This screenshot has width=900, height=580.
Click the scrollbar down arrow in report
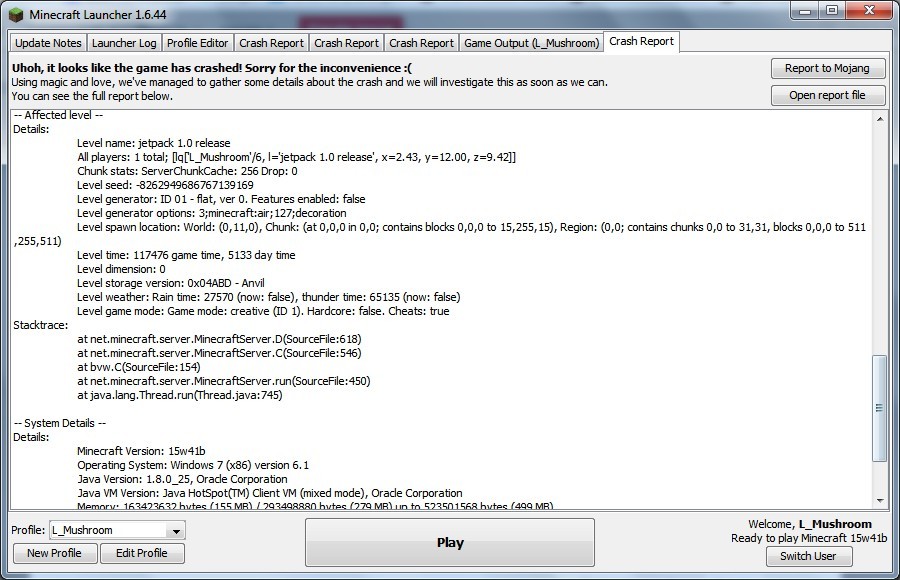(x=880, y=501)
